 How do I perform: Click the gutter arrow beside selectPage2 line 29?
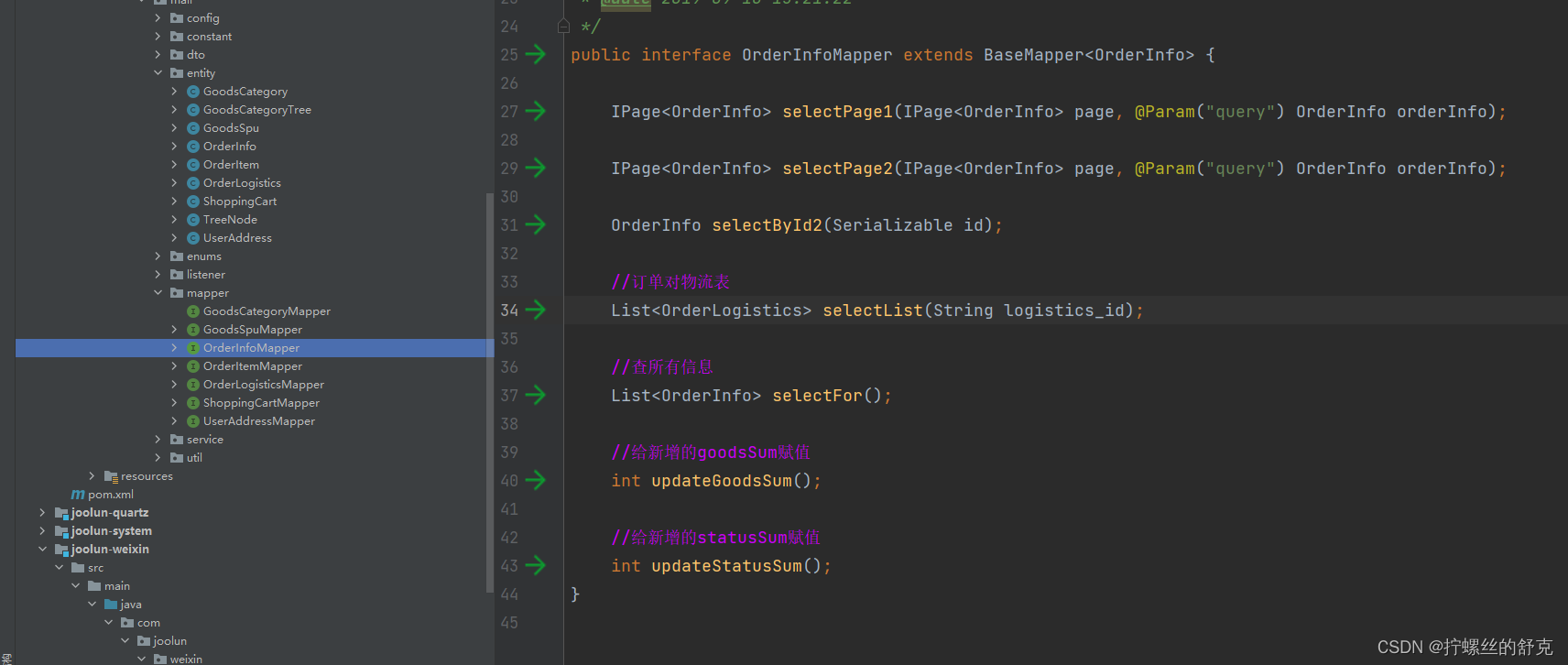(536, 169)
